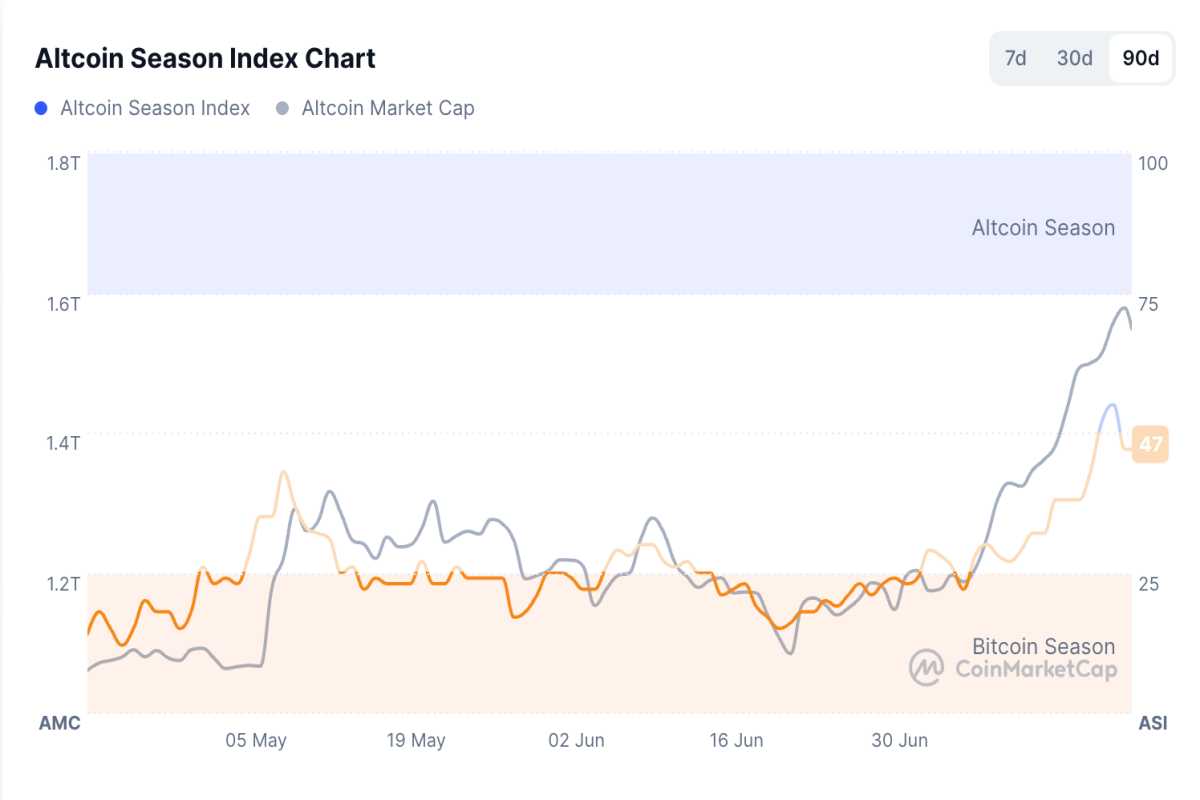Click the ASI axis label icon

pos(1152,722)
